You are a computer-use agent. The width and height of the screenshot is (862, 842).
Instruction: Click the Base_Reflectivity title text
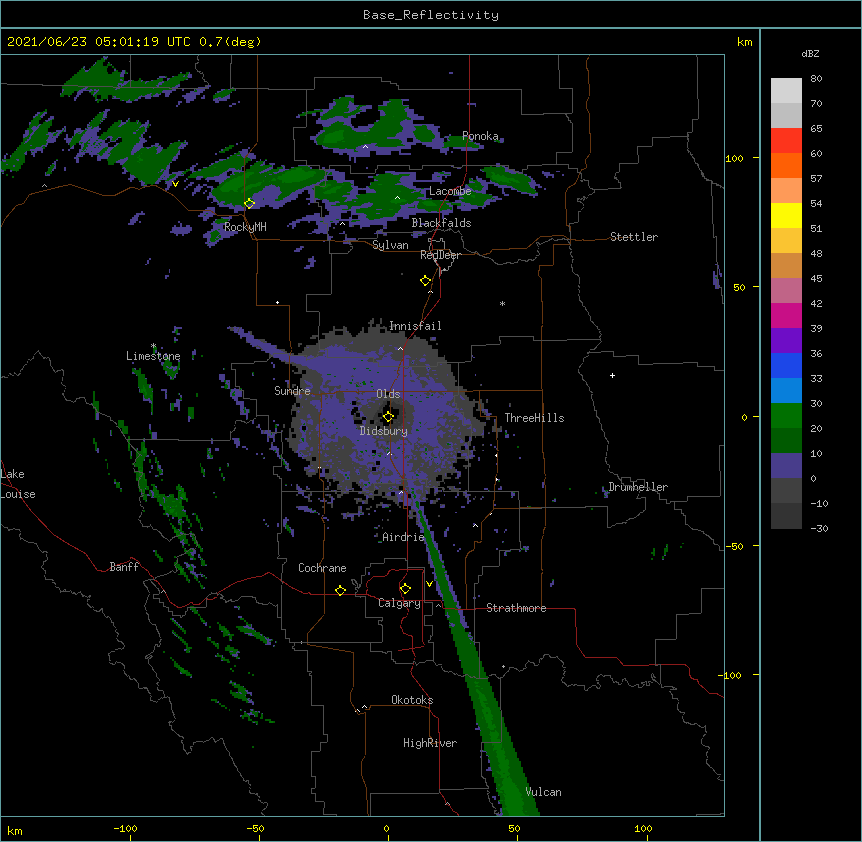[431, 15]
